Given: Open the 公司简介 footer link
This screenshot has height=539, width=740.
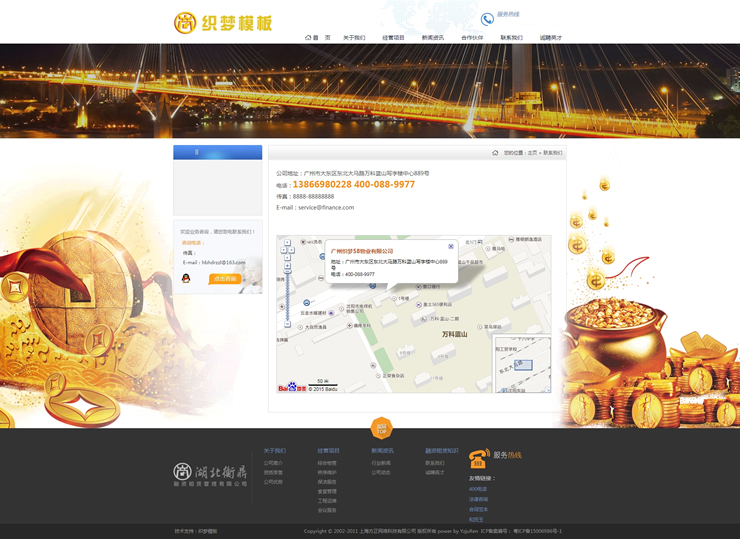Looking at the screenshot, I should point(272,463).
